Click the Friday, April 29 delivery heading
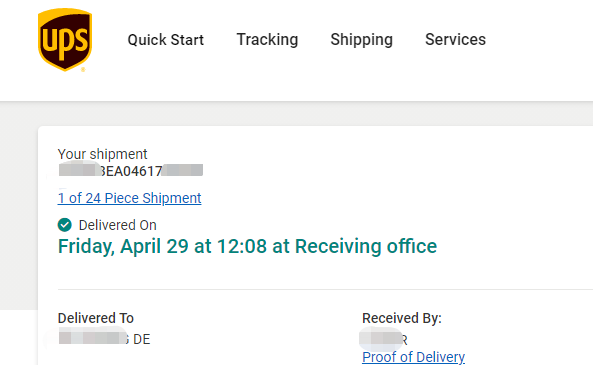Screen dimensions: 593x365 [247, 247]
